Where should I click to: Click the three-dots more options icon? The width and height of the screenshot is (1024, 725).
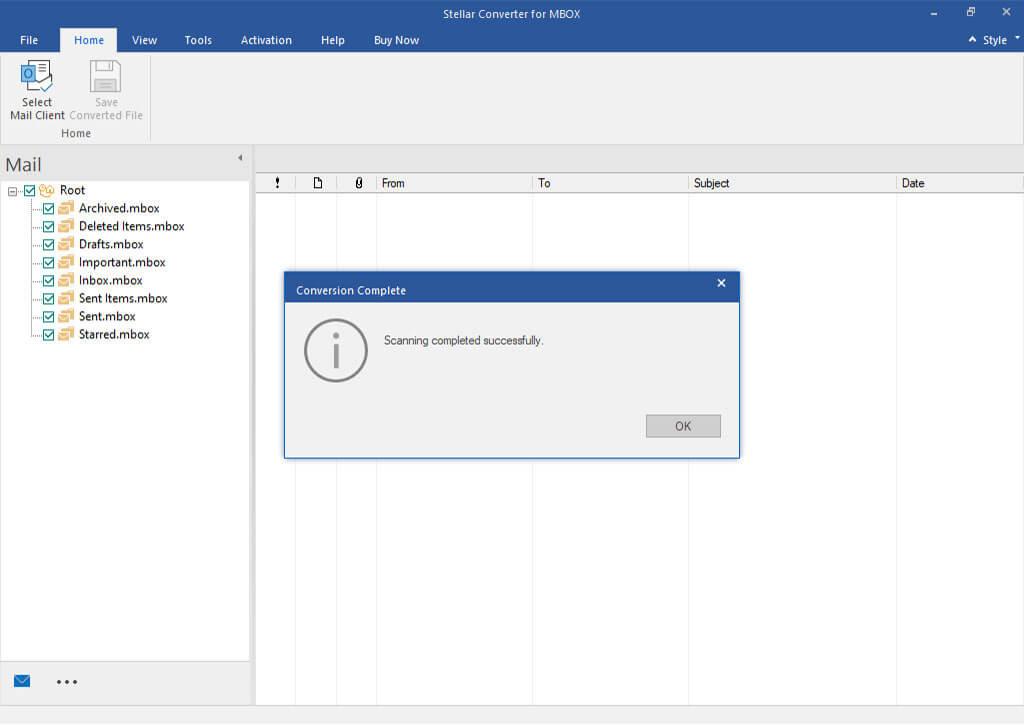67,682
